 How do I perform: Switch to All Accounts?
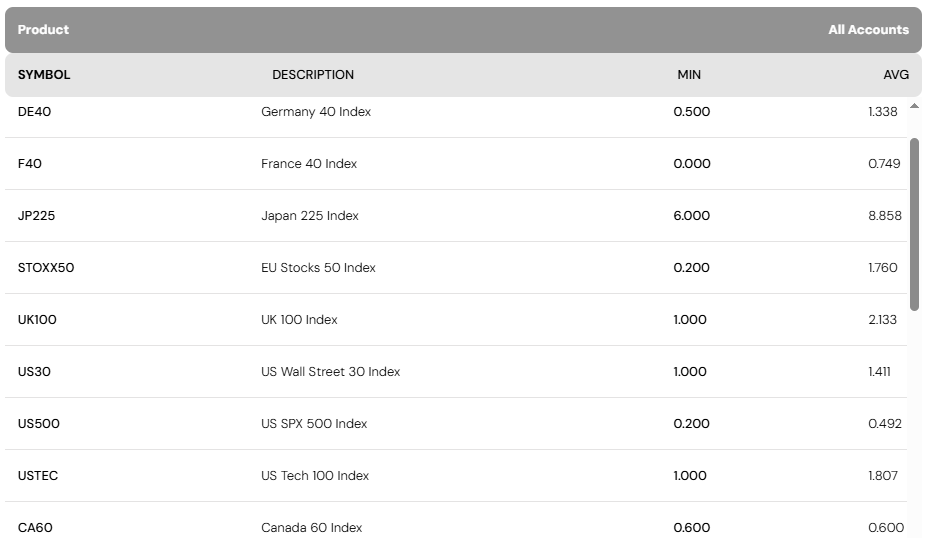tap(868, 30)
